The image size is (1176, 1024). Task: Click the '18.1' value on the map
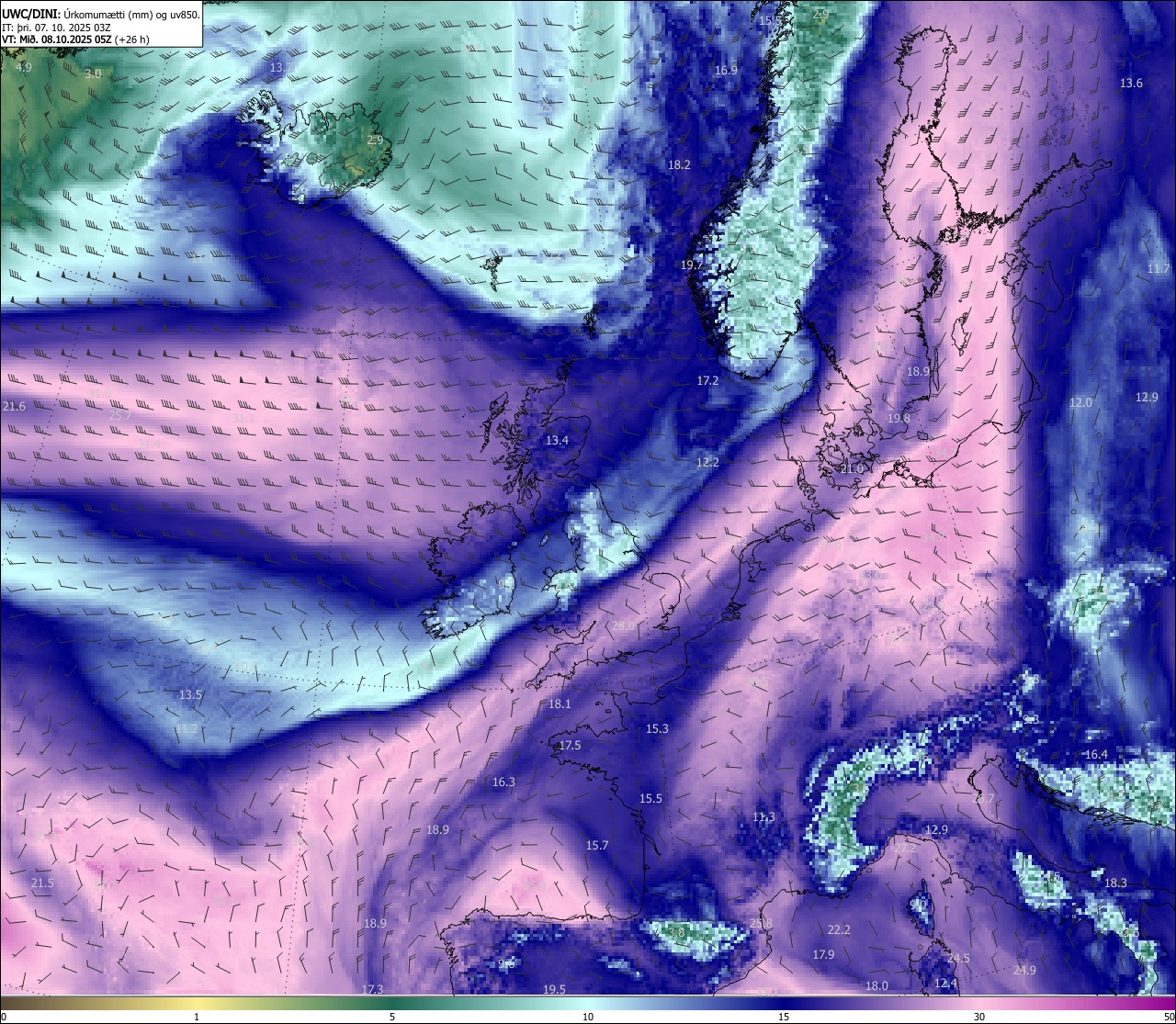click(560, 703)
